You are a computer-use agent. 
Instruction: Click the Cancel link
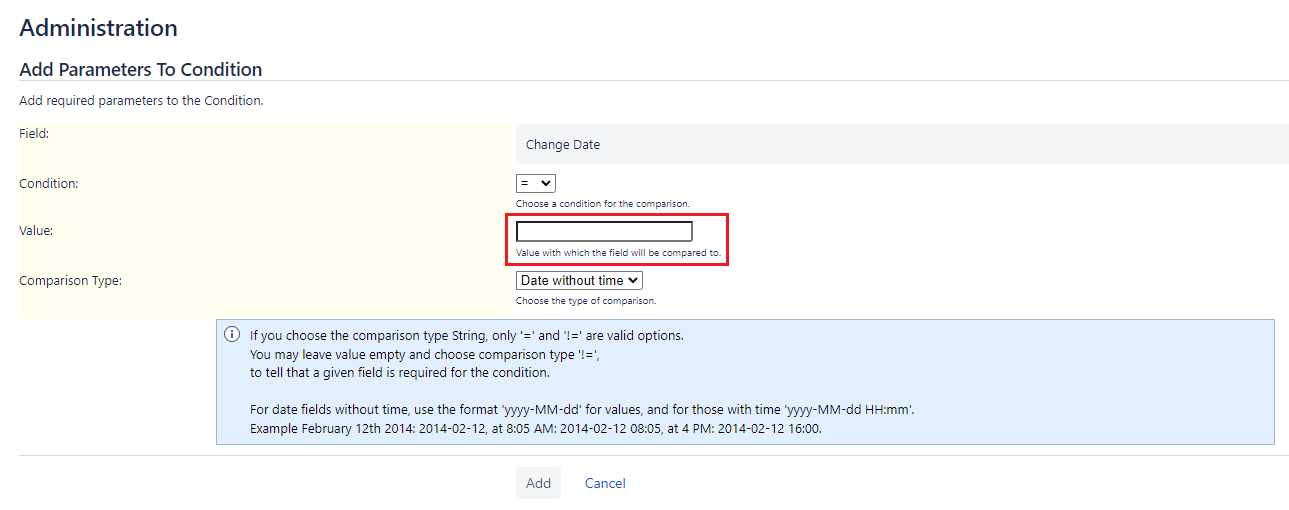pyautogui.click(x=605, y=483)
